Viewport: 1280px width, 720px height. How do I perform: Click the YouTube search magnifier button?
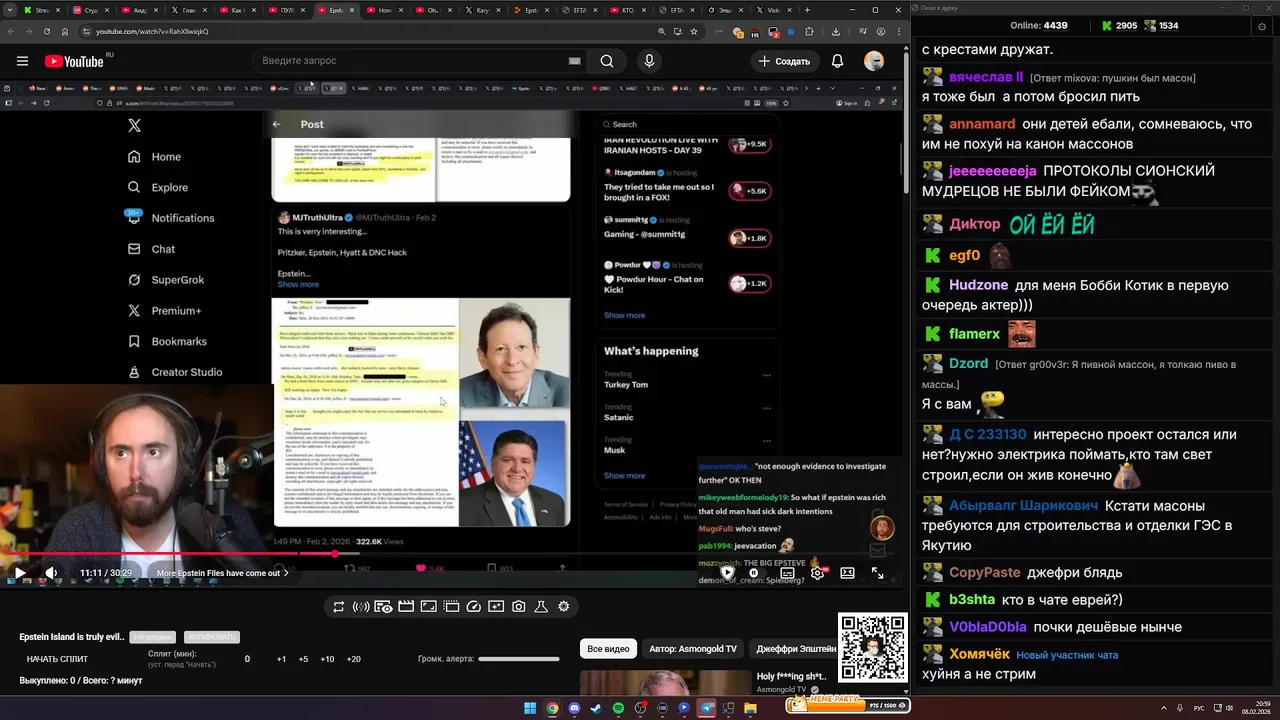(x=607, y=61)
